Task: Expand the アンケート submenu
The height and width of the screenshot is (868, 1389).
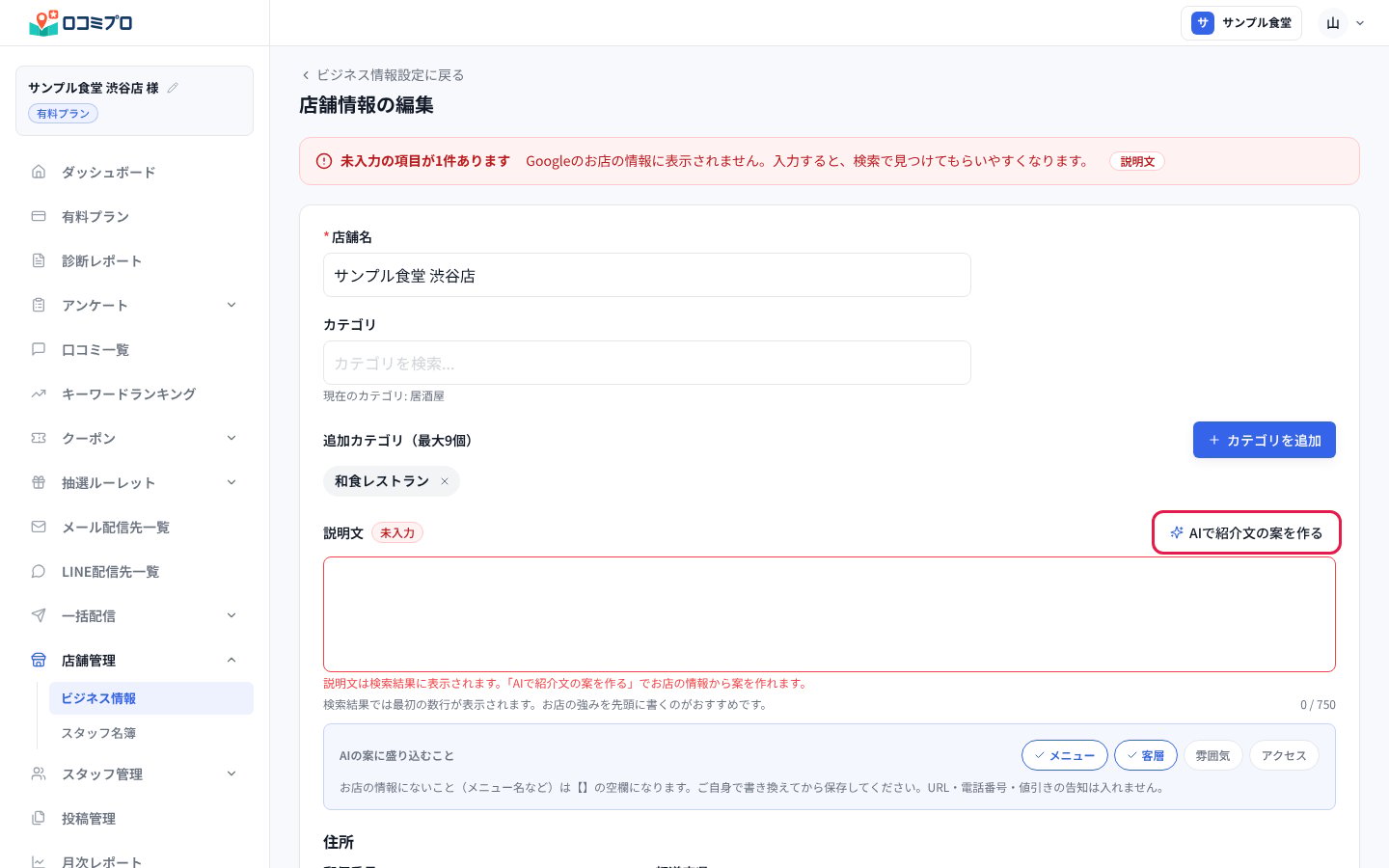Action: click(x=231, y=305)
